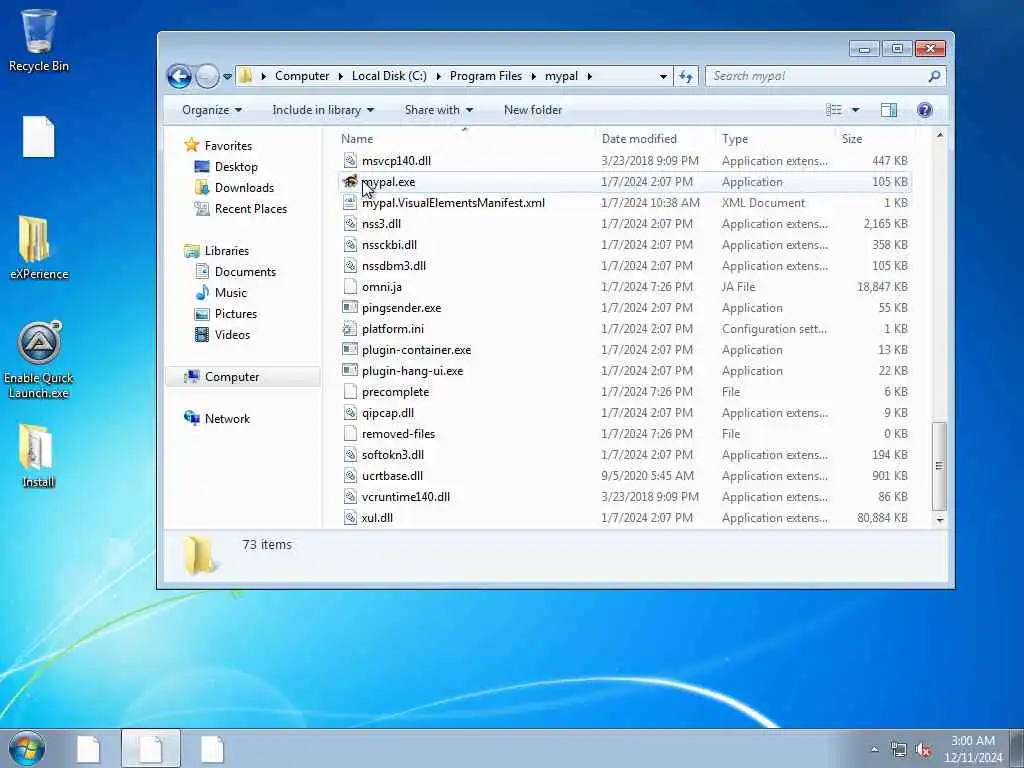This screenshot has height=768, width=1024.
Task: Select nssdbm3.dll in the list
Action: (394, 266)
